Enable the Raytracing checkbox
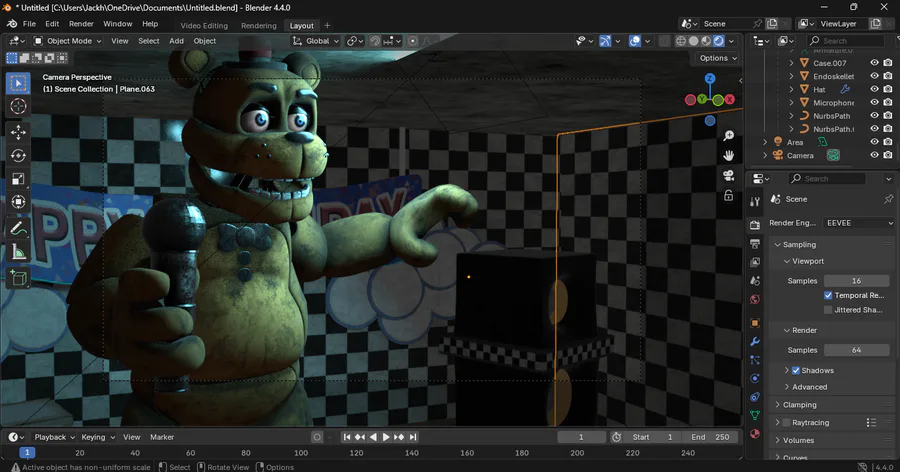The width and height of the screenshot is (900, 472). tap(786, 423)
